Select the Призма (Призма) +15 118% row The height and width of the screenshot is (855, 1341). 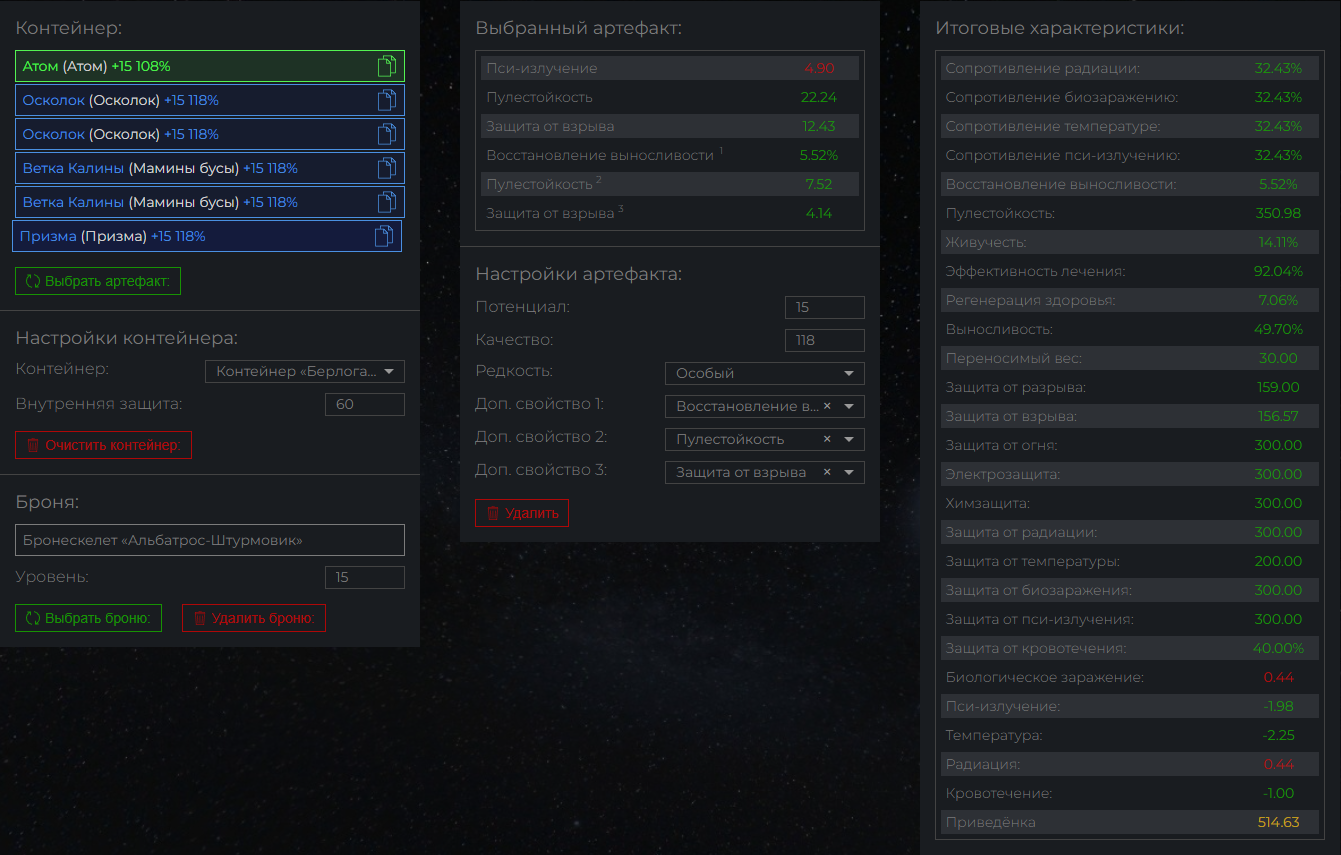click(x=207, y=236)
